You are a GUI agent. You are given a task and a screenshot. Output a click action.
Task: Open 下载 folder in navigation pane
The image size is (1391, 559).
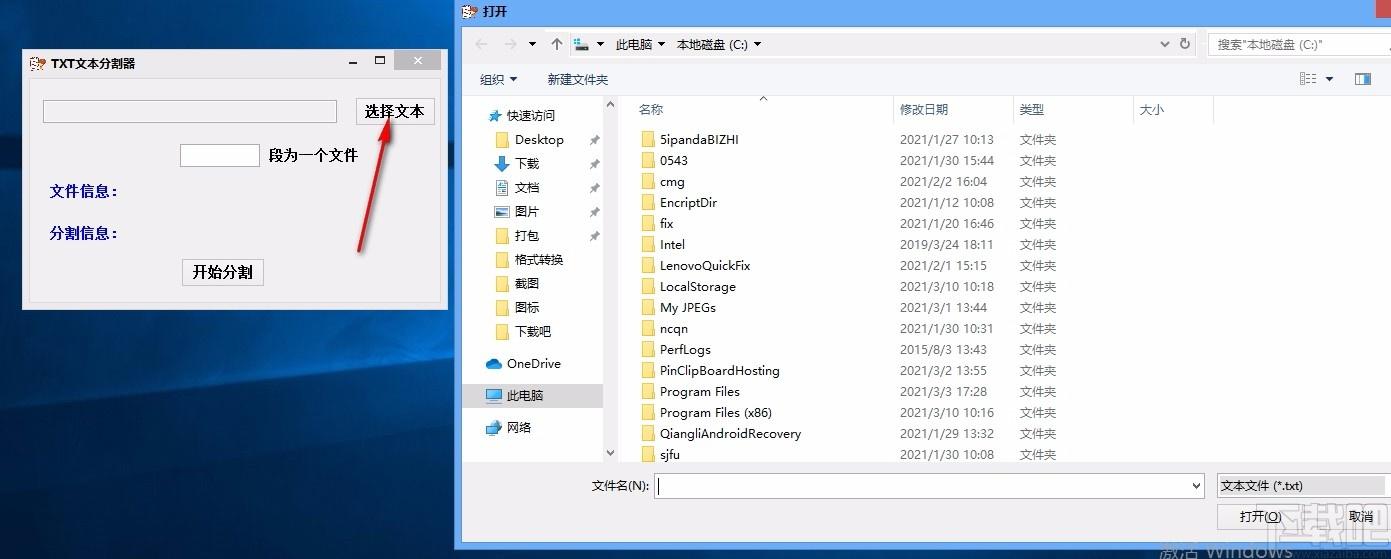(527, 163)
